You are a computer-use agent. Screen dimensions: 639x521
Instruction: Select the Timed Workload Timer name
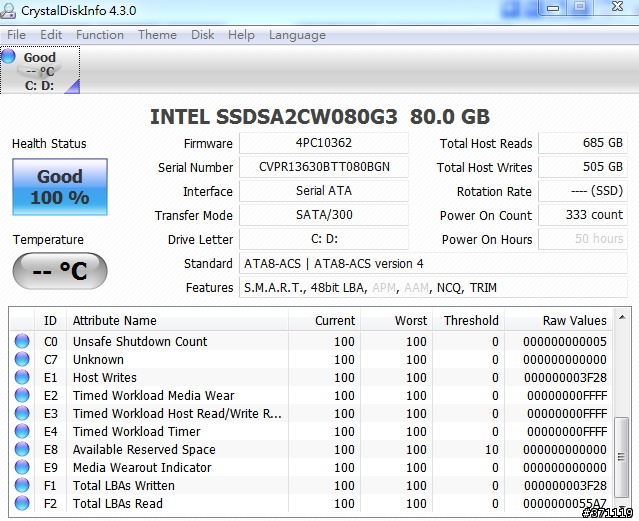tap(137, 431)
